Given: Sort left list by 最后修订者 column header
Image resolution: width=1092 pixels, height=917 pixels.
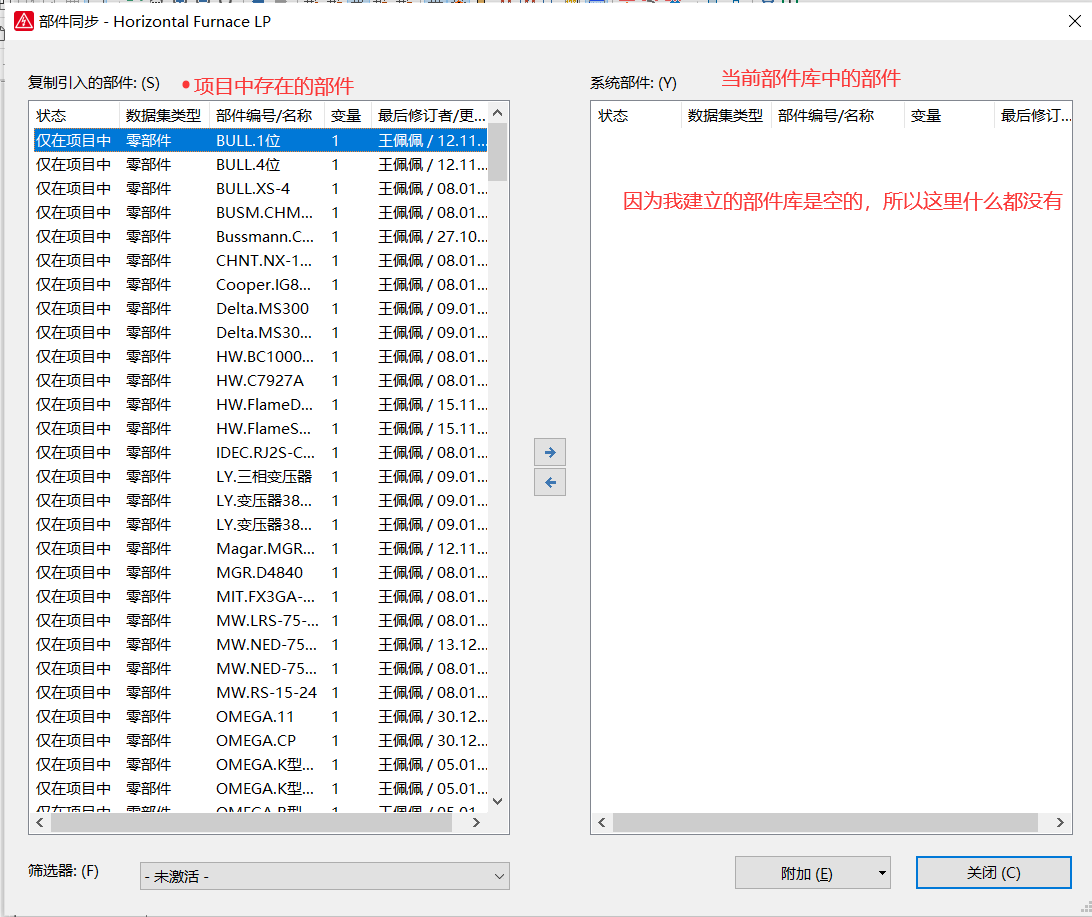Looking at the screenshot, I should click(430, 116).
